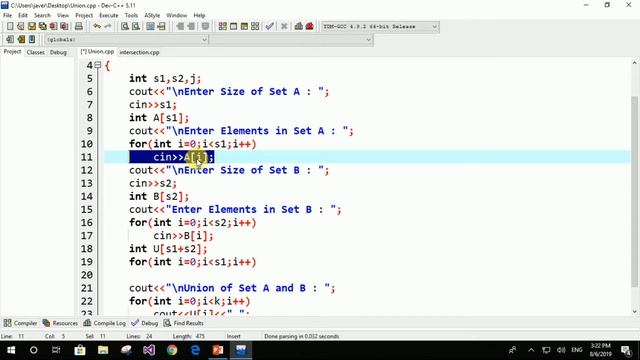This screenshot has height=360, width=640.
Task: Click the editor scrollbar down arrow
Action: pos(634,312)
